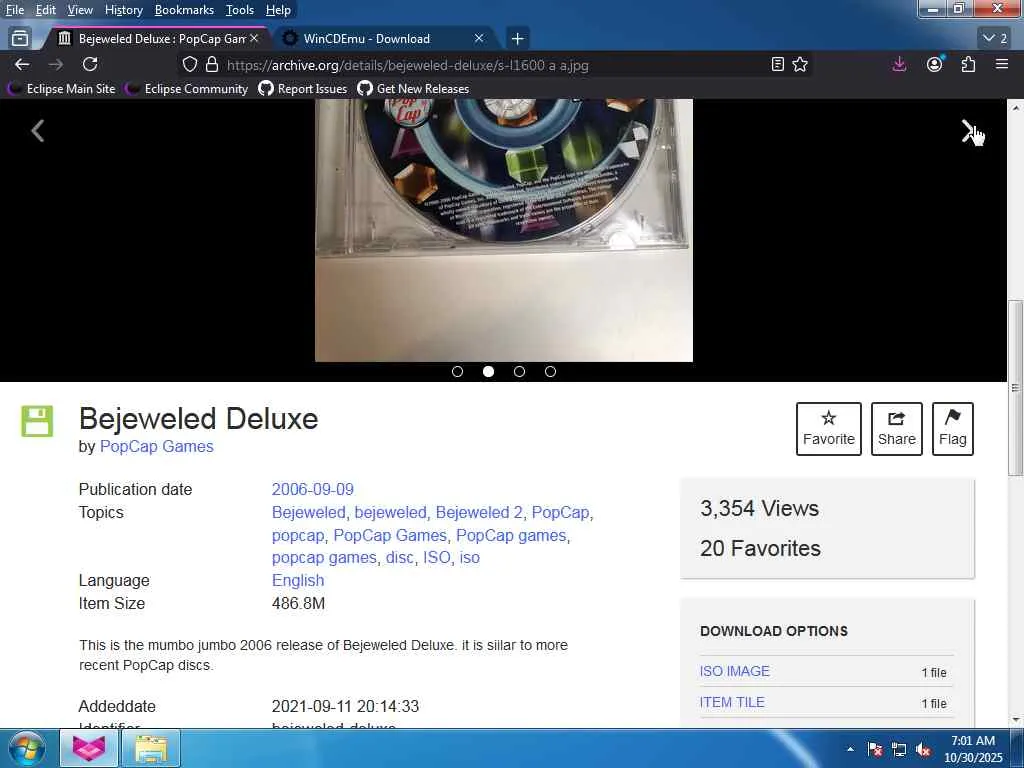Open the tab overview icon left of tabs
1024x768 pixels.
point(20,39)
